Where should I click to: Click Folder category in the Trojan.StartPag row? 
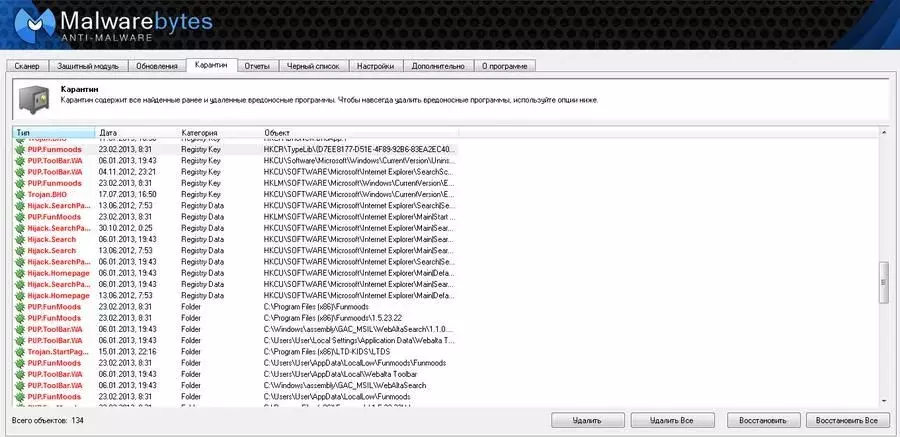pos(191,351)
